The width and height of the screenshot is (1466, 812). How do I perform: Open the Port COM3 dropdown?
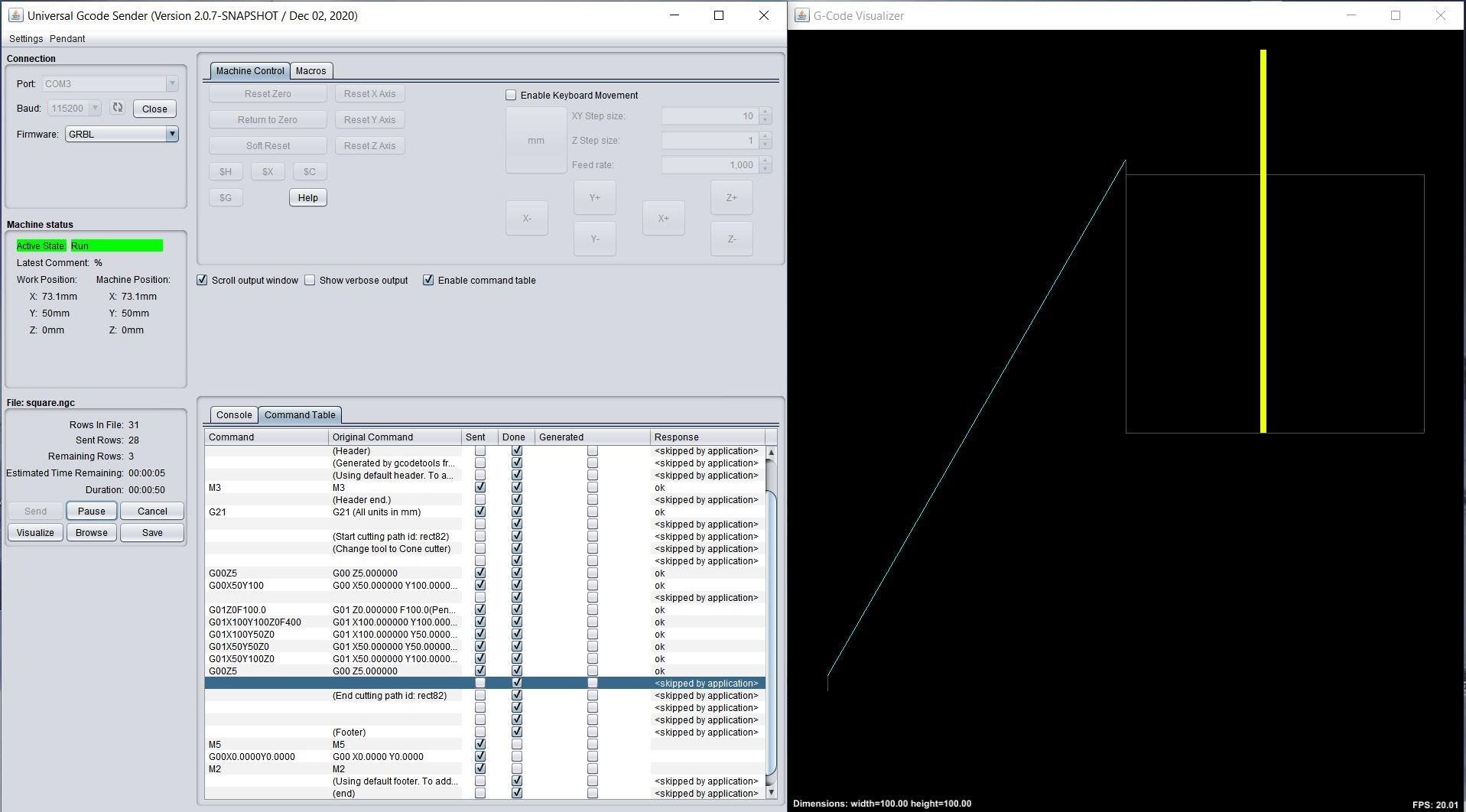172,83
